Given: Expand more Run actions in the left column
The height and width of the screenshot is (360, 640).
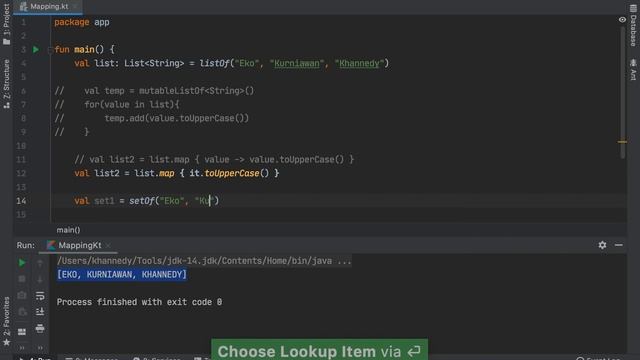Looking at the screenshot, I should coord(22,348).
